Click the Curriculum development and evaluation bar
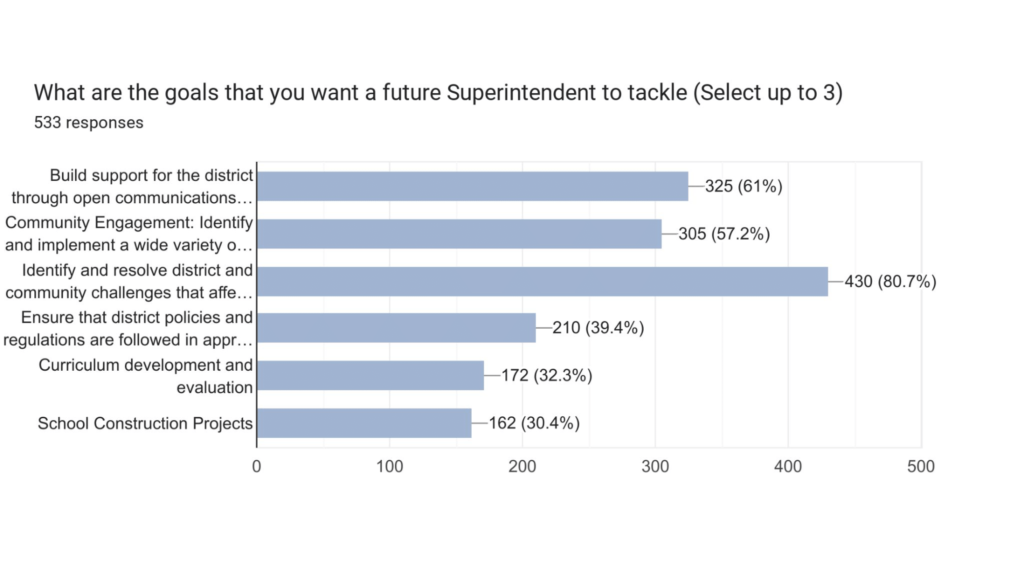The width and height of the screenshot is (1024, 576). click(x=370, y=375)
